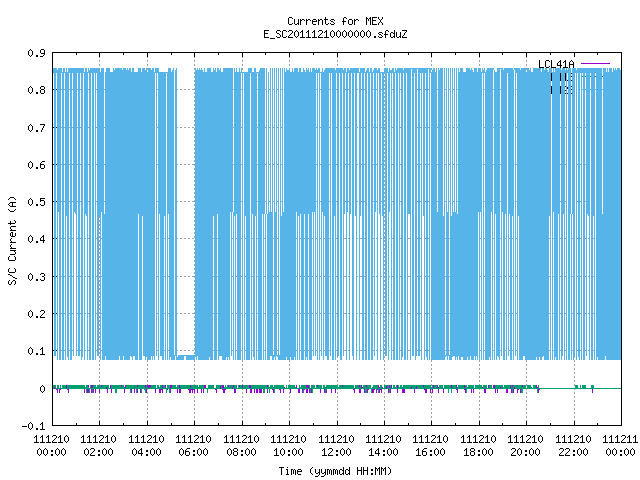Click the "111210 16:00" x-axis tick label

tap(431, 446)
